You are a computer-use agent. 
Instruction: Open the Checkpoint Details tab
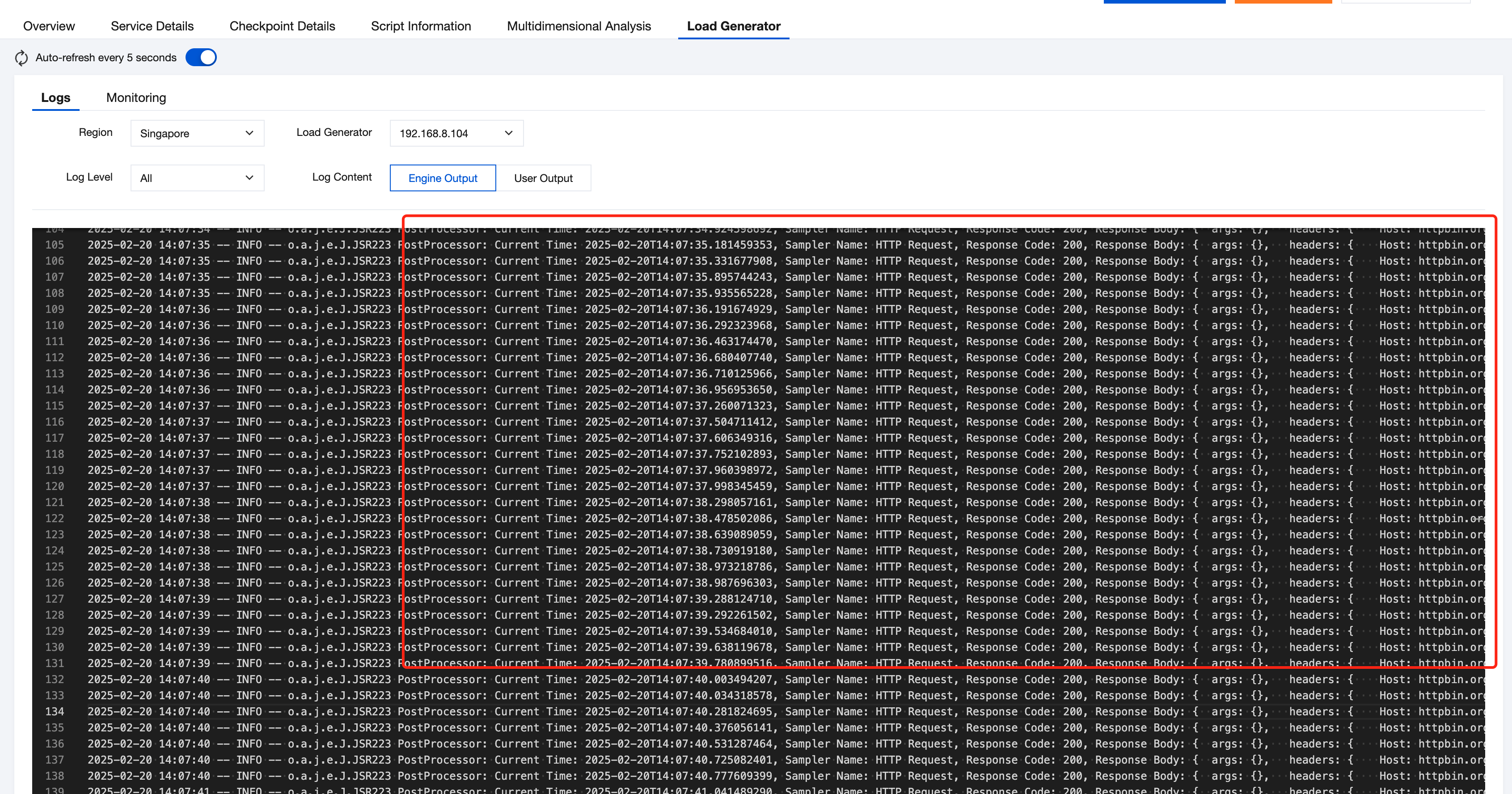[x=282, y=26]
